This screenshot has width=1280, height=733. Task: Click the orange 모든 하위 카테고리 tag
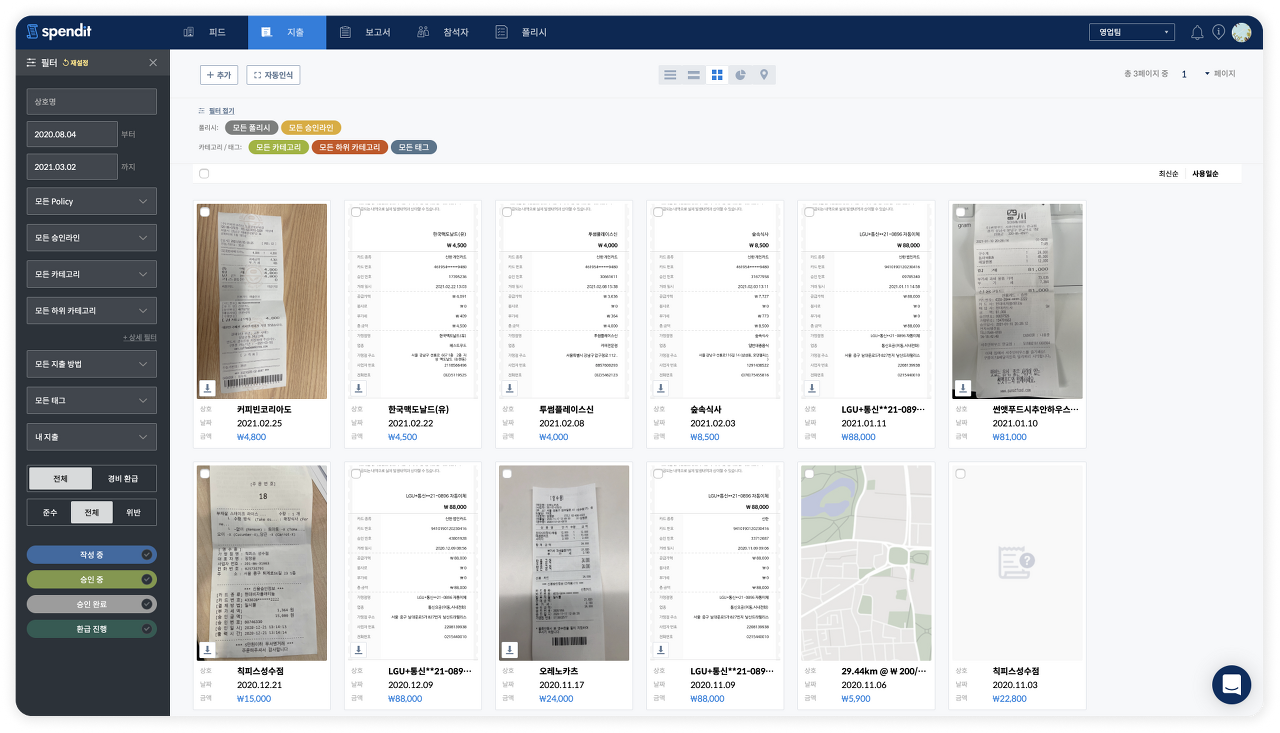tap(350, 147)
